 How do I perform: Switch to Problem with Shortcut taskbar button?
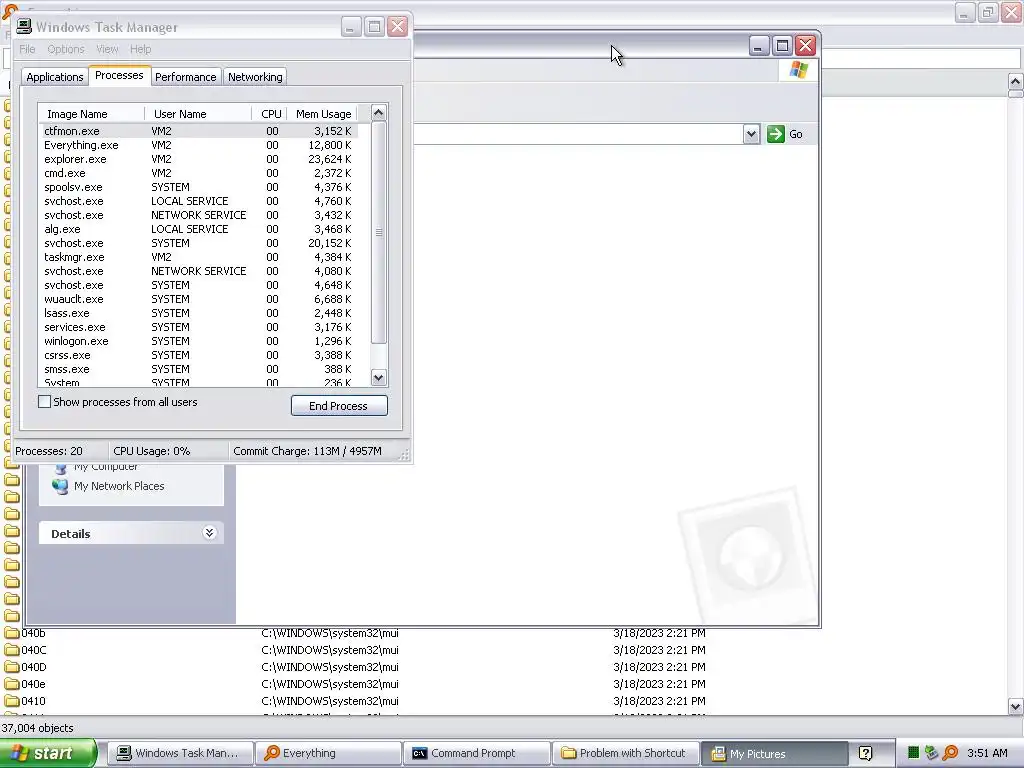(625, 753)
